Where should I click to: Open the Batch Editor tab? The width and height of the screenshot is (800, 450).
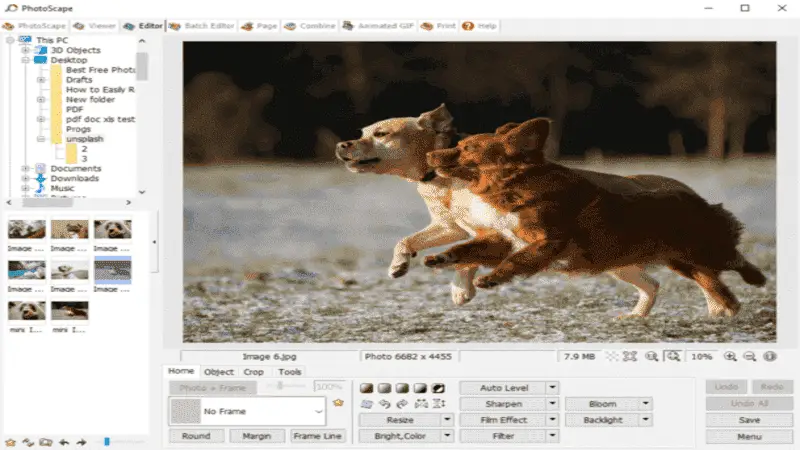pos(203,26)
